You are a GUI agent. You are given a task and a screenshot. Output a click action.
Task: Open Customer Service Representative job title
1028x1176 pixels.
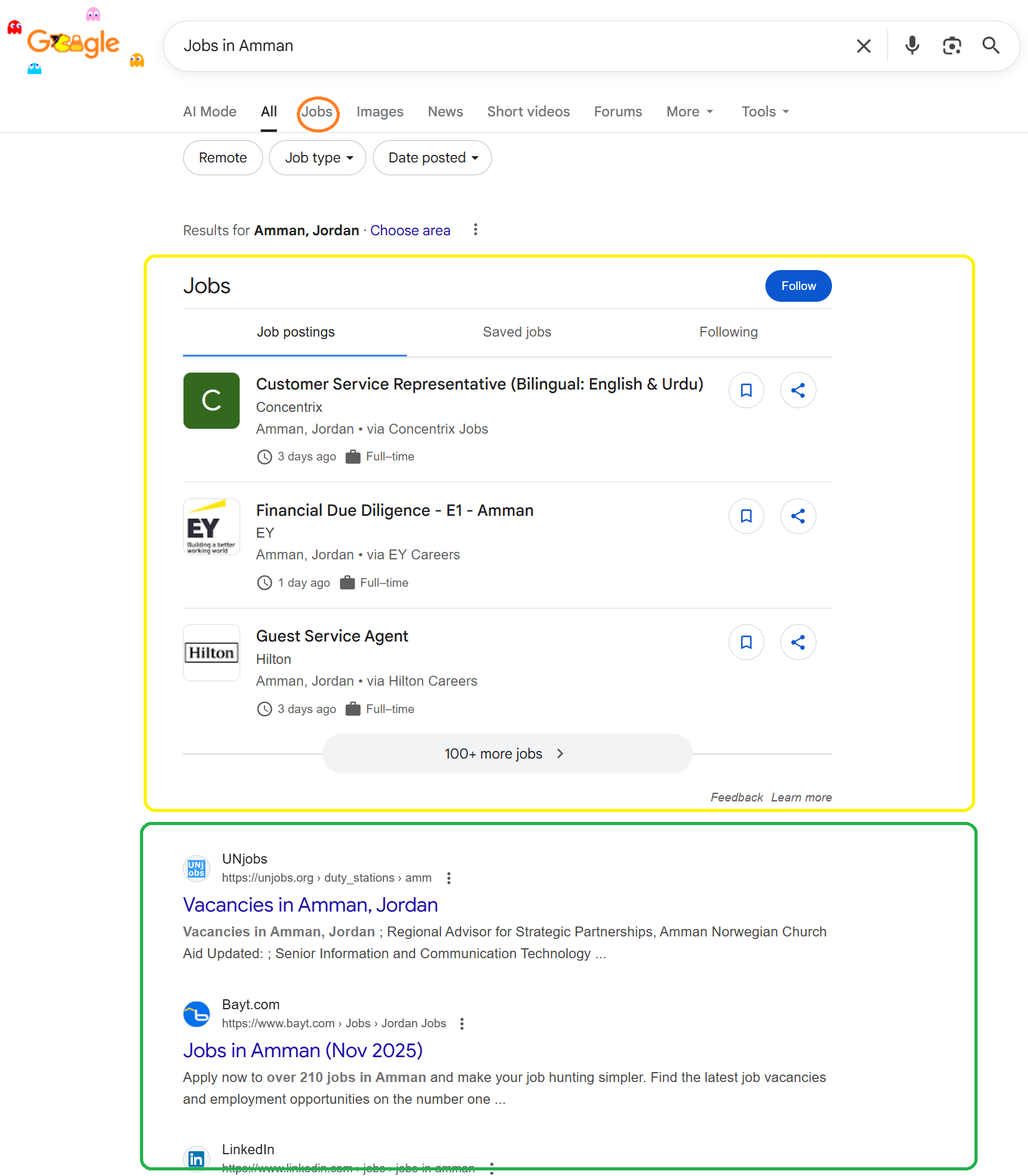pos(480,384)
